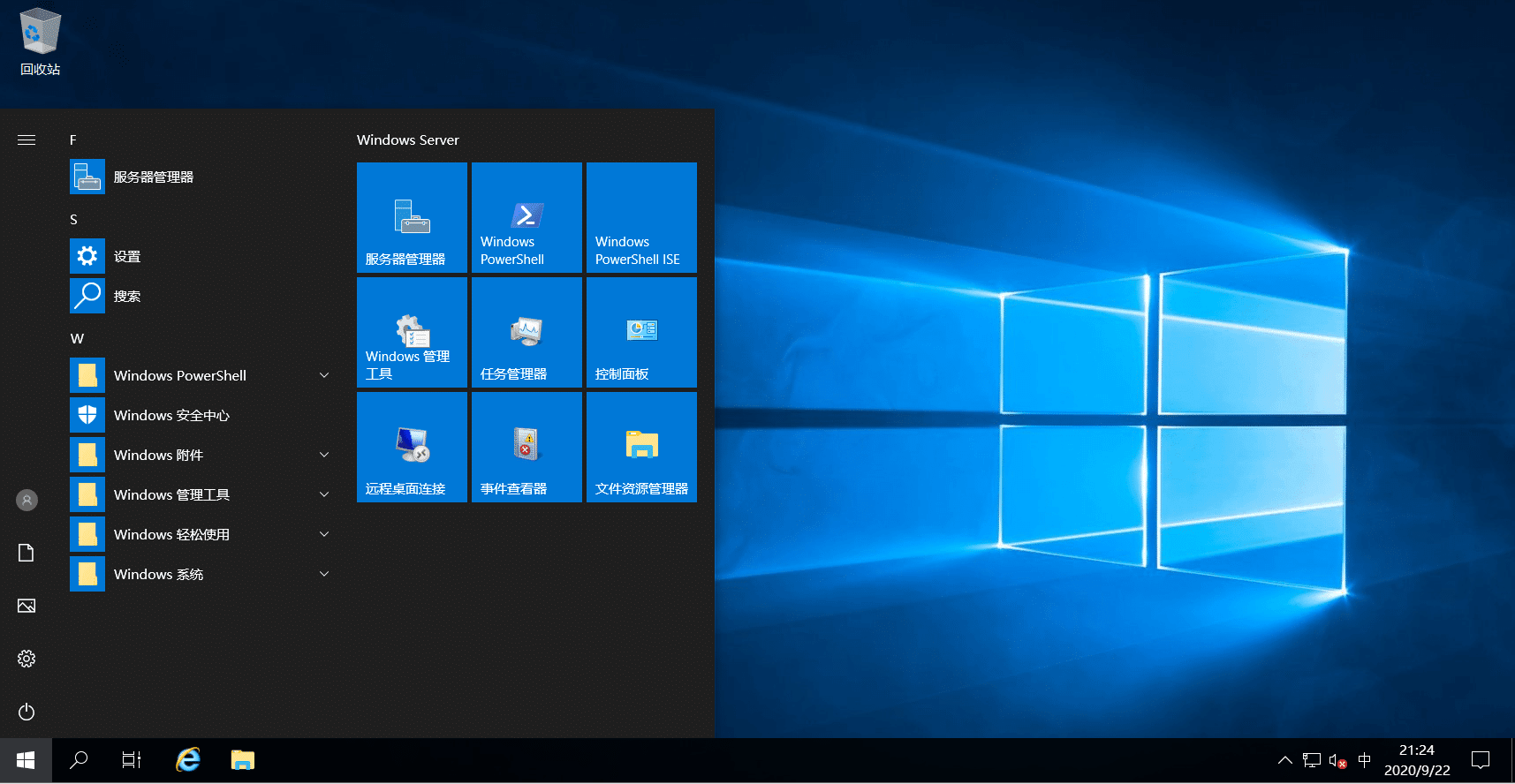The width and height of the screenshot is (1515, 784).
Task: Open the 控制面板 tile
Action: [x=641, y=332]
